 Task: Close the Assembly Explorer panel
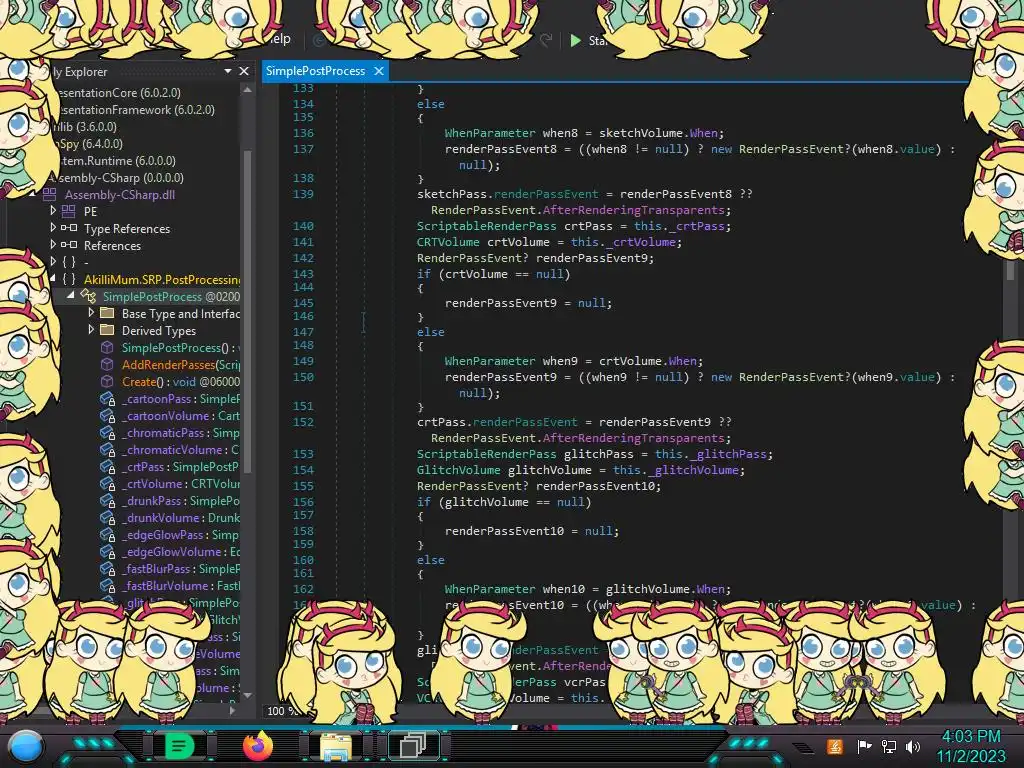coord(244,71)
